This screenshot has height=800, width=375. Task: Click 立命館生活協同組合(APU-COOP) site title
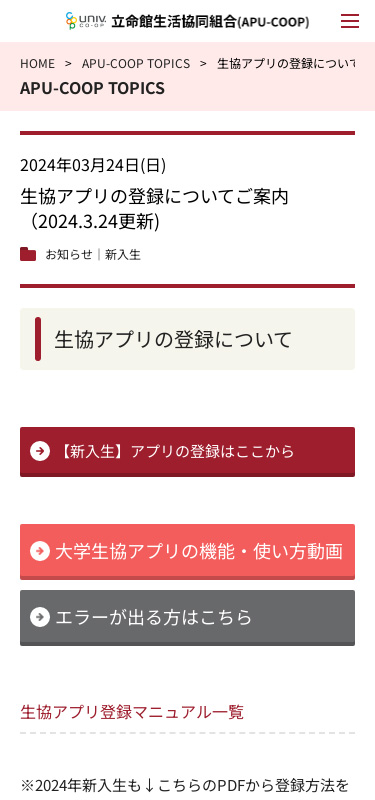point(210,22)
